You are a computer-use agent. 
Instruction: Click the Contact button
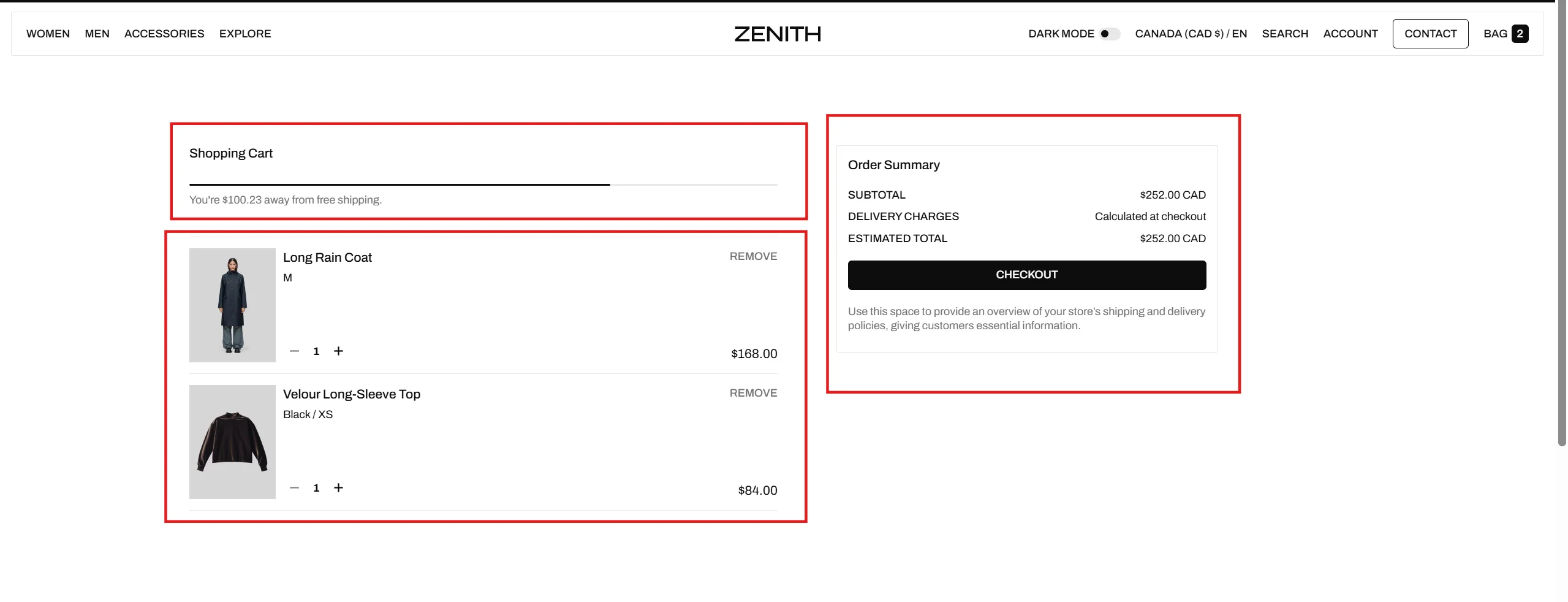[x=1430, y=34]
